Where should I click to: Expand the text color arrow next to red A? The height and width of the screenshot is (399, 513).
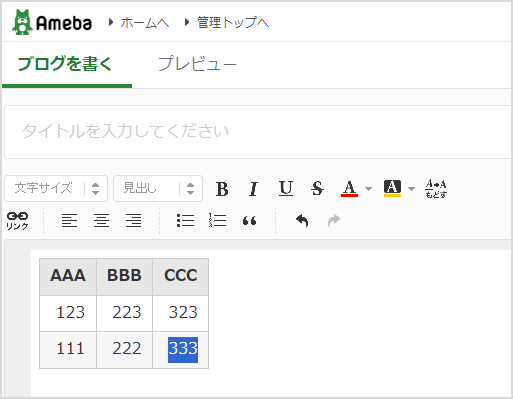(368, 189)
